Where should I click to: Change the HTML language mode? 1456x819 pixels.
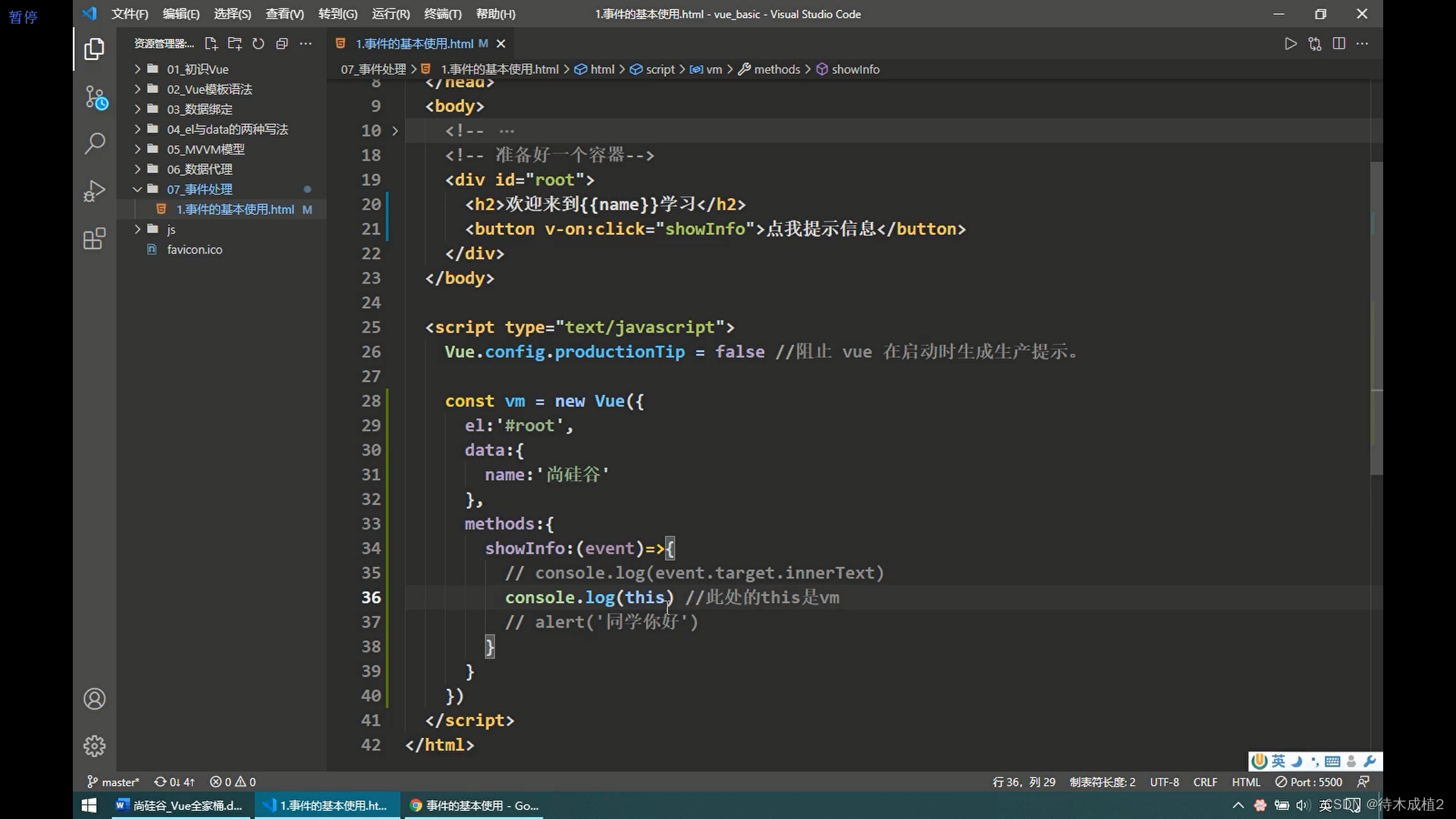tap(1246, 782)
